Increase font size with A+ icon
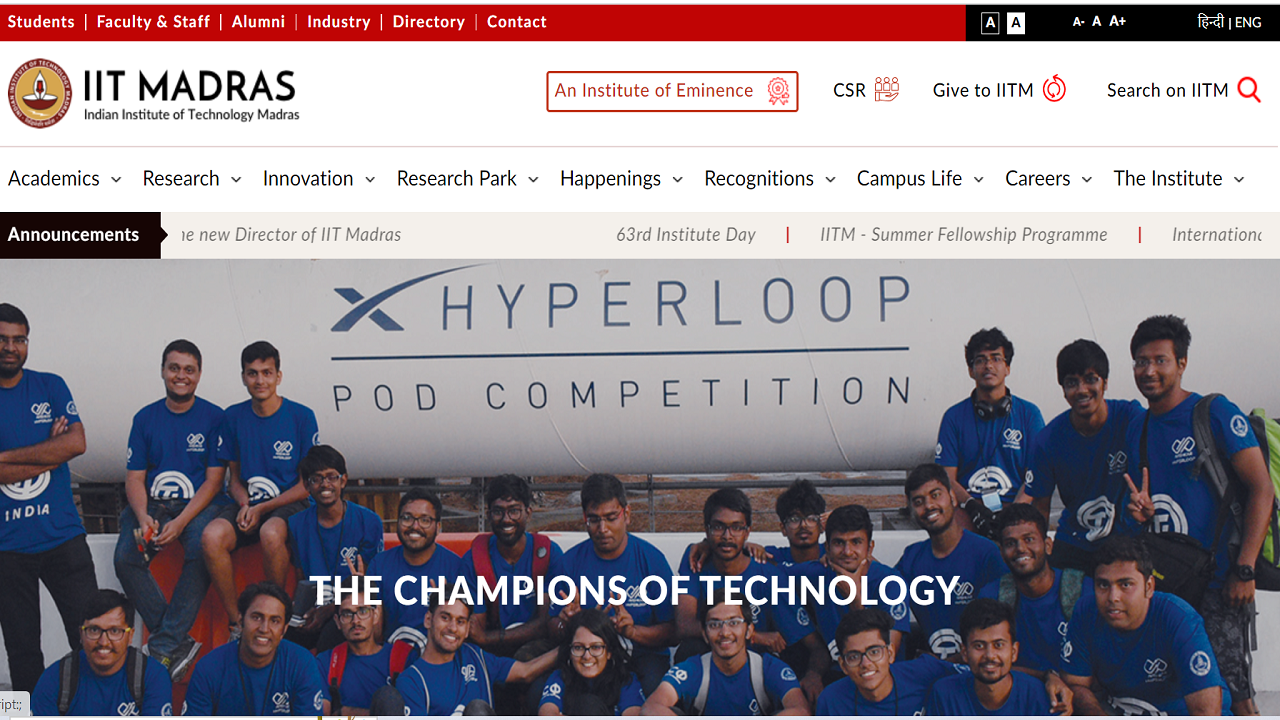1280x720 pixels. tap(1117, 22)
